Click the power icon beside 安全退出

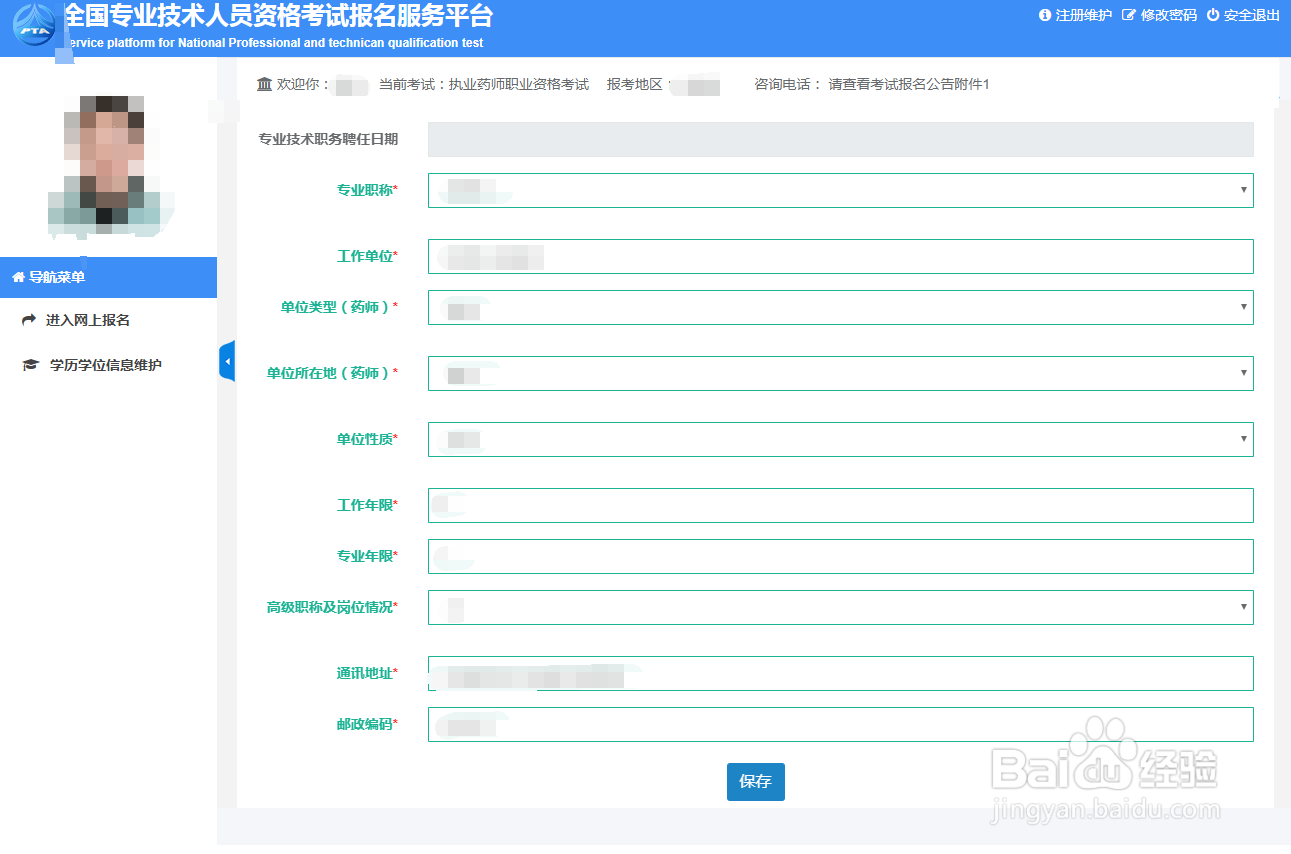pyautogui.click(x=1211, y=16)
